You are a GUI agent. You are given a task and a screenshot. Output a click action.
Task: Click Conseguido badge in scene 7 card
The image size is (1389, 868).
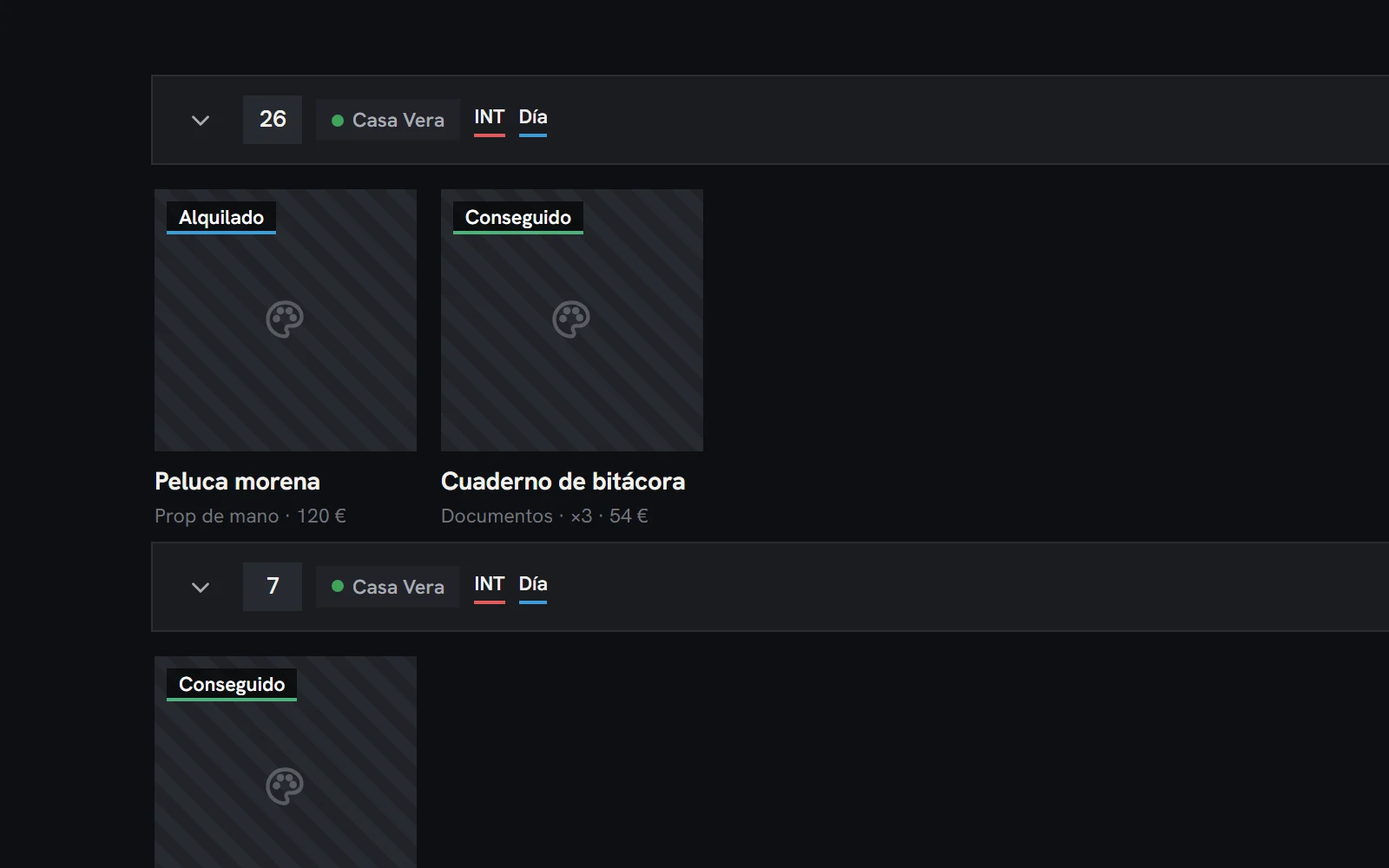[232, 685]
